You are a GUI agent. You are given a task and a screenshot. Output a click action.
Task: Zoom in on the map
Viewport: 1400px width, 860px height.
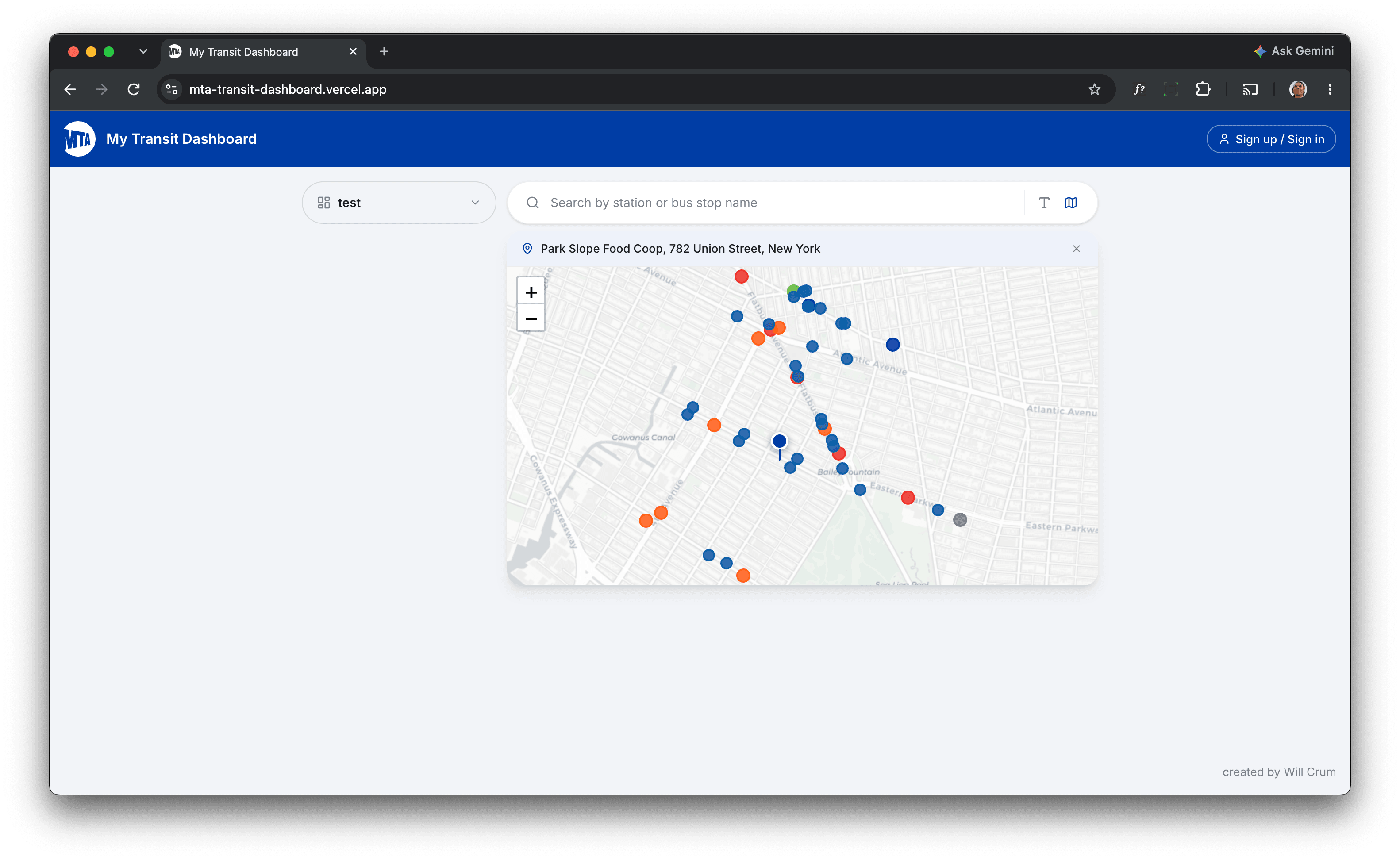tap(531, 292)
